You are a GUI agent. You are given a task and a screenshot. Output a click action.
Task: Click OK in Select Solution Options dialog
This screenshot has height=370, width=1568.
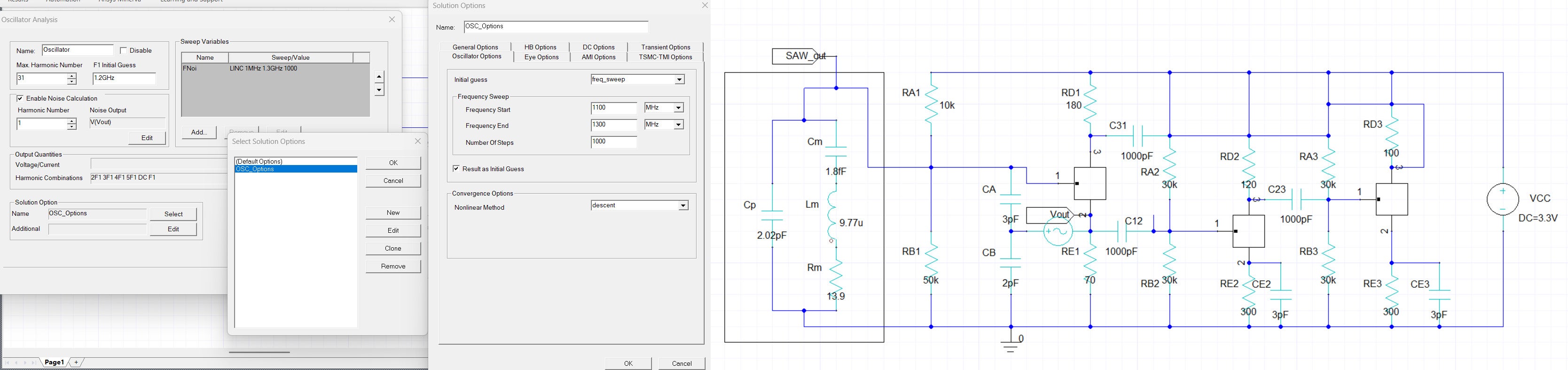pyautogui.click(x=393, y=163)
